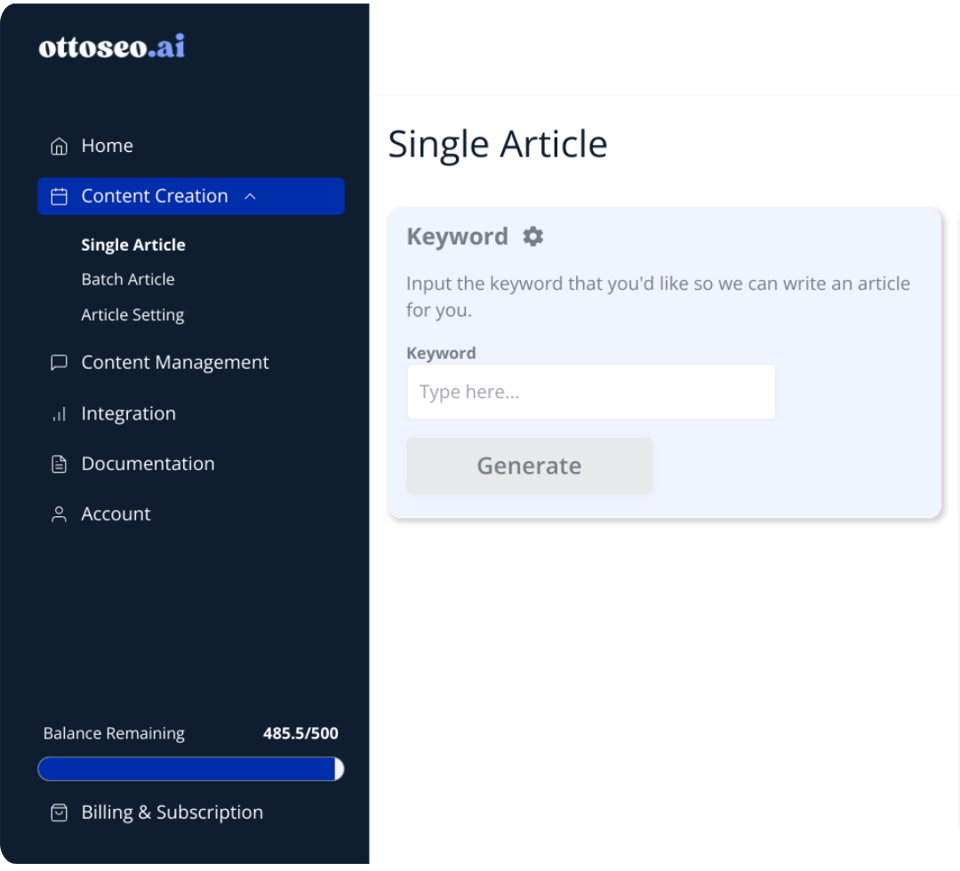Screen dimensions: 960x871
Task: Click the Integration bar chart icon
Action: pos(59,414)
